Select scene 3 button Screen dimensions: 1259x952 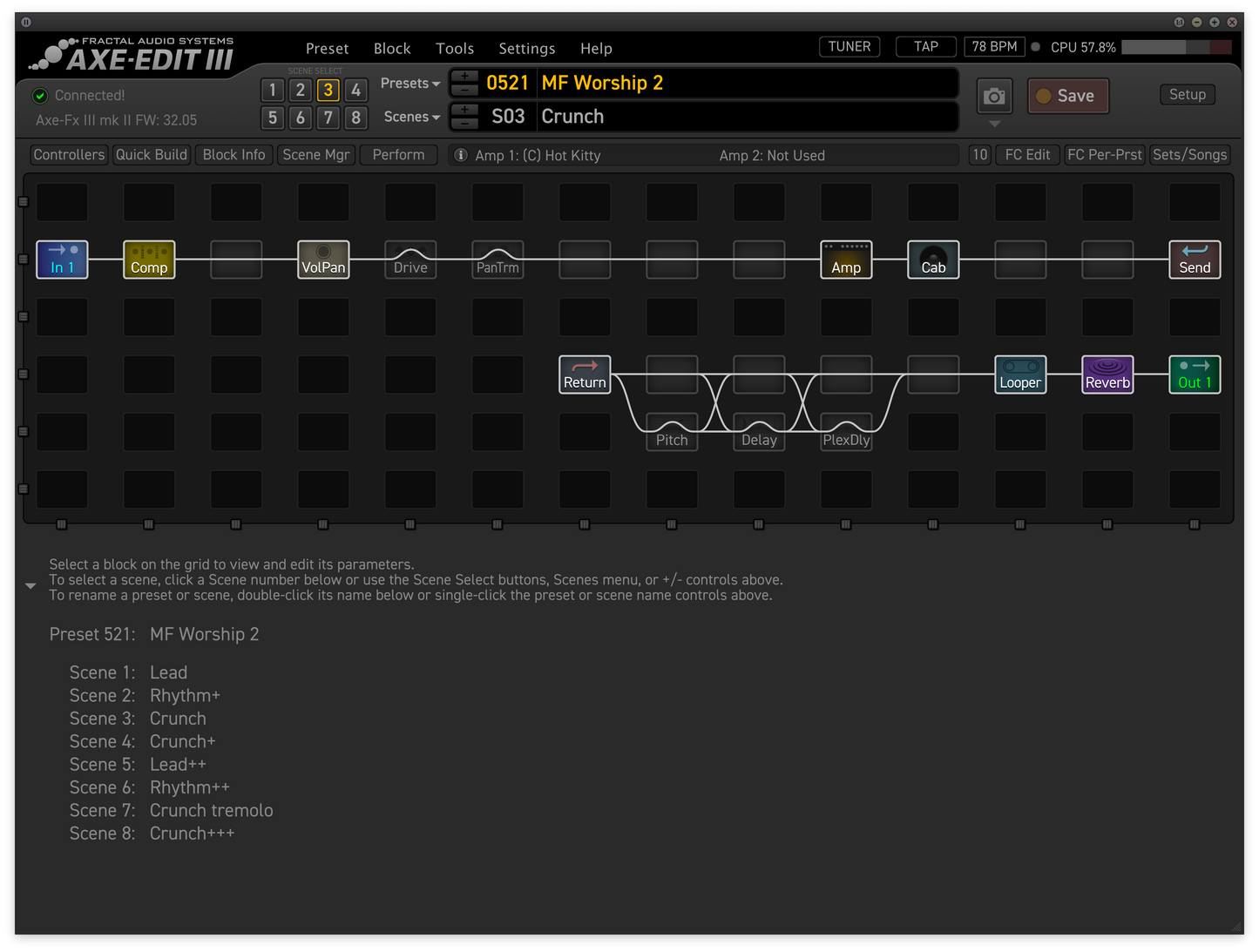[x=328, y=90]
